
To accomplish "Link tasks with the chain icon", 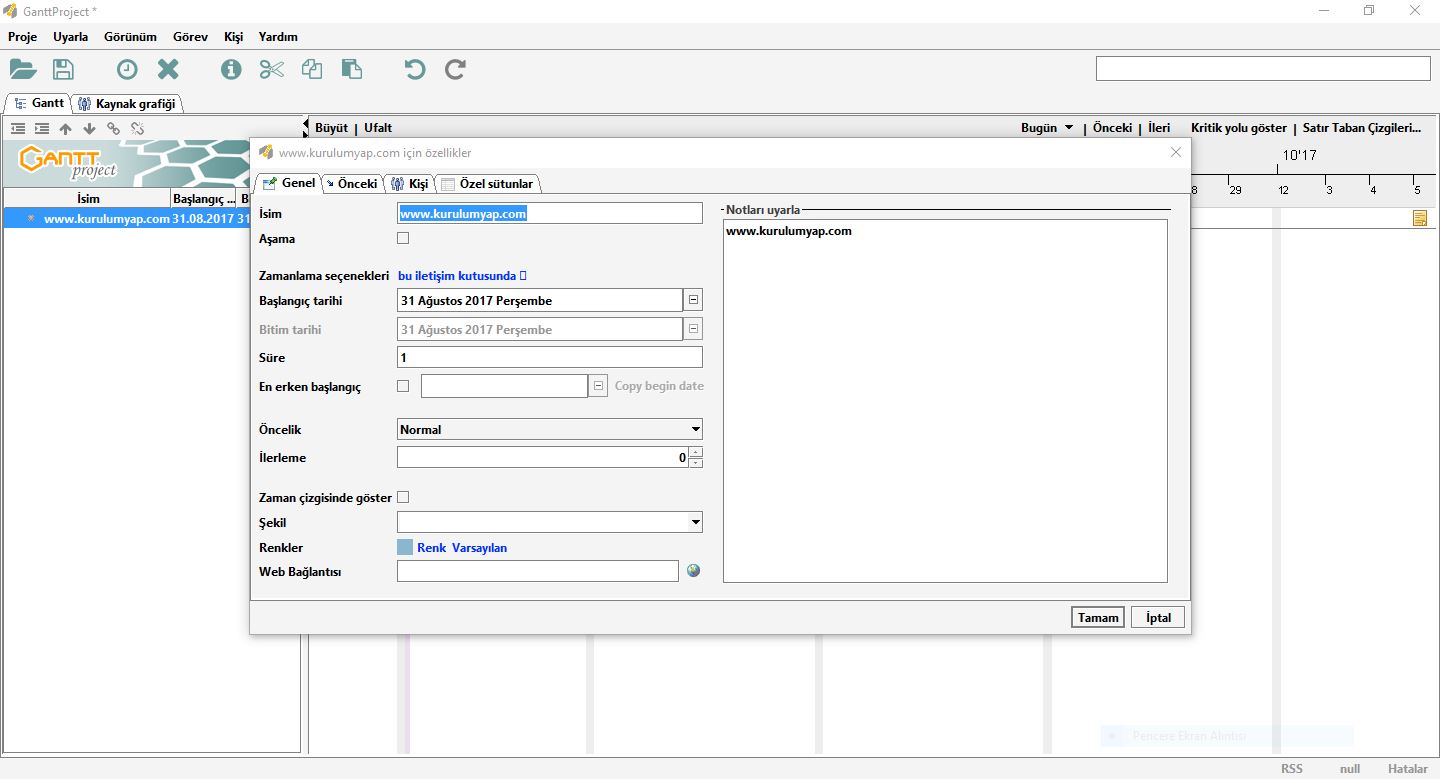I will click(113, 128).
